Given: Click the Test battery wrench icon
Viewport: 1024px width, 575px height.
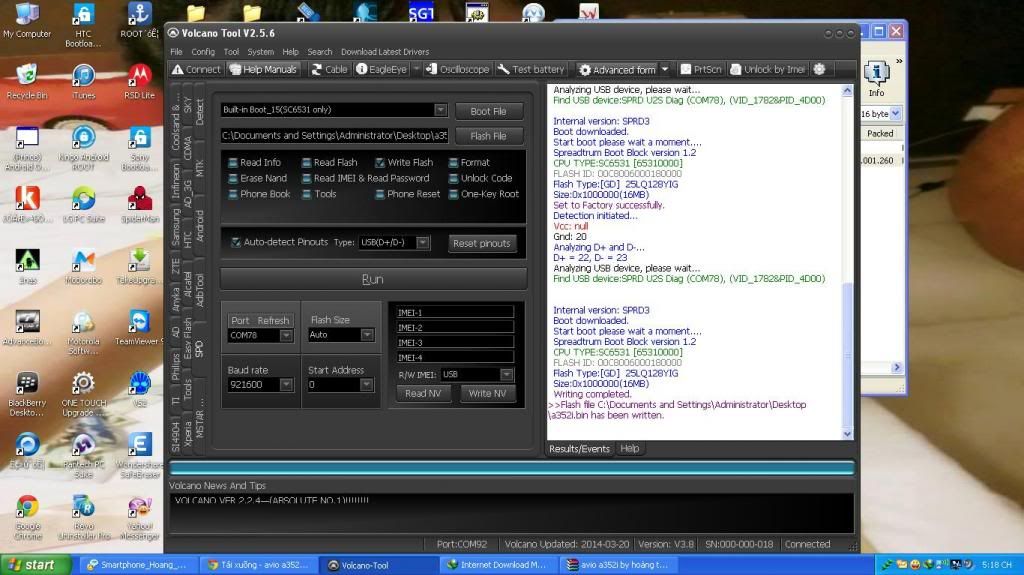Looking at the screenshot, I should pos(503,69).
